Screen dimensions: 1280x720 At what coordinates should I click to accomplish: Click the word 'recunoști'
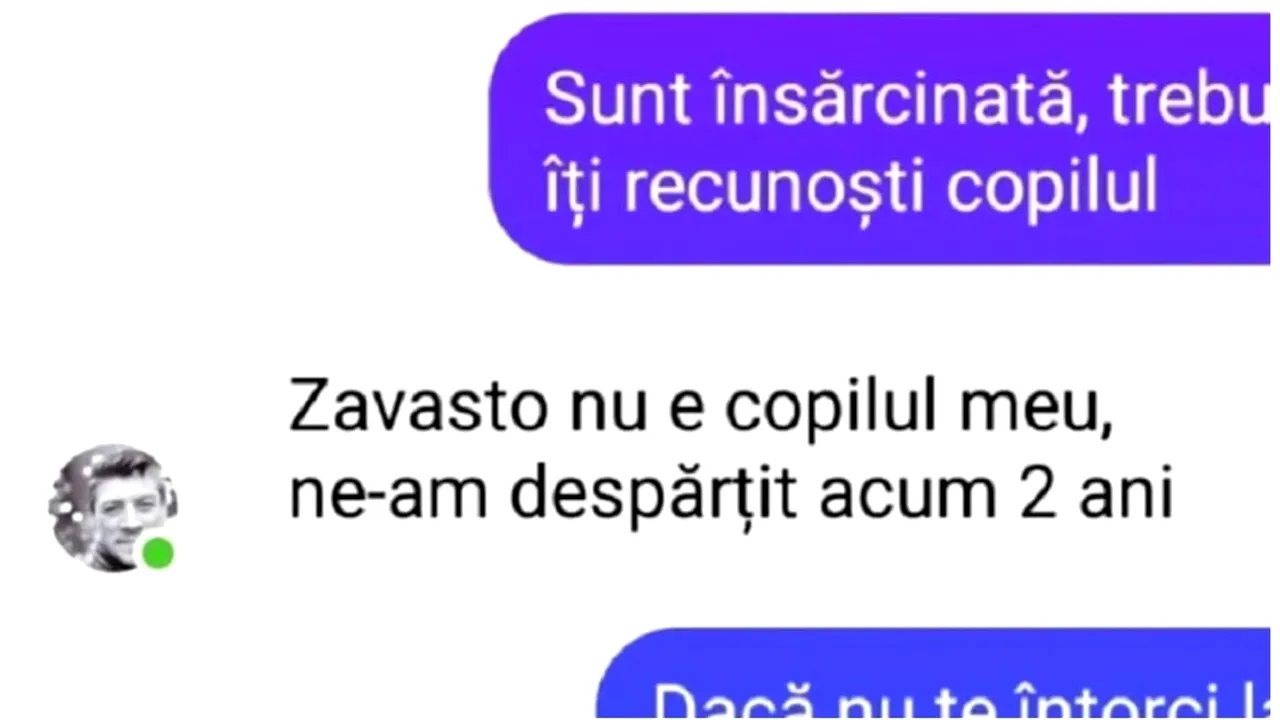(775, 187)
